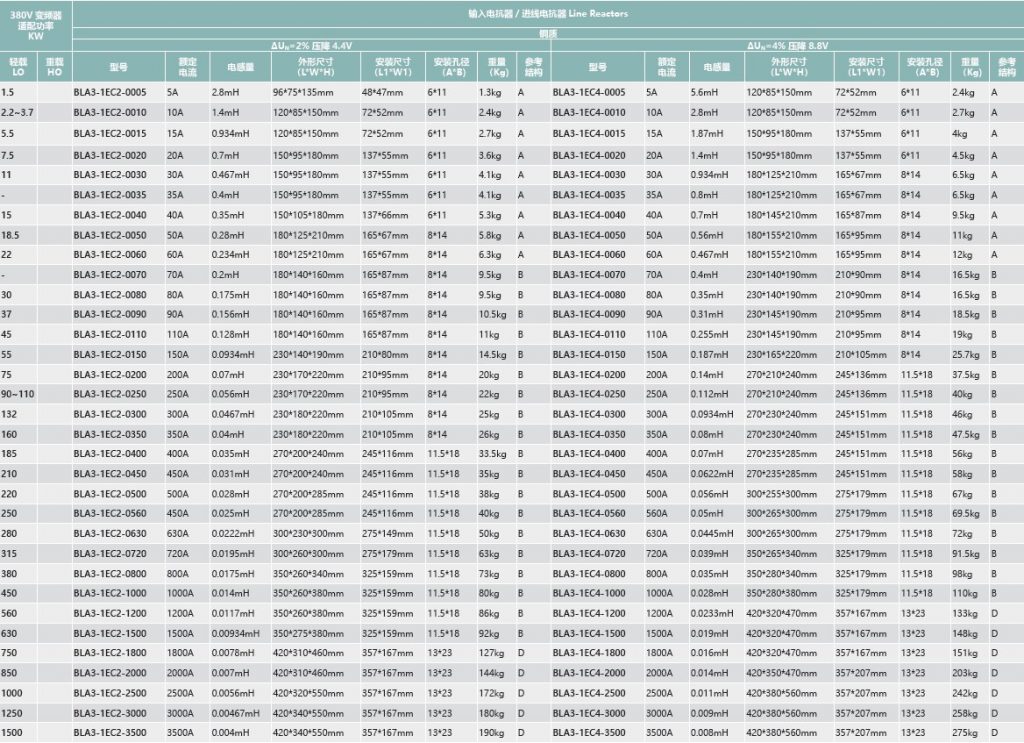The height and width of the screenshot is (743, 1024).
Task: Click model BLA3-1EC2-0560
Action: coord(110,514)
